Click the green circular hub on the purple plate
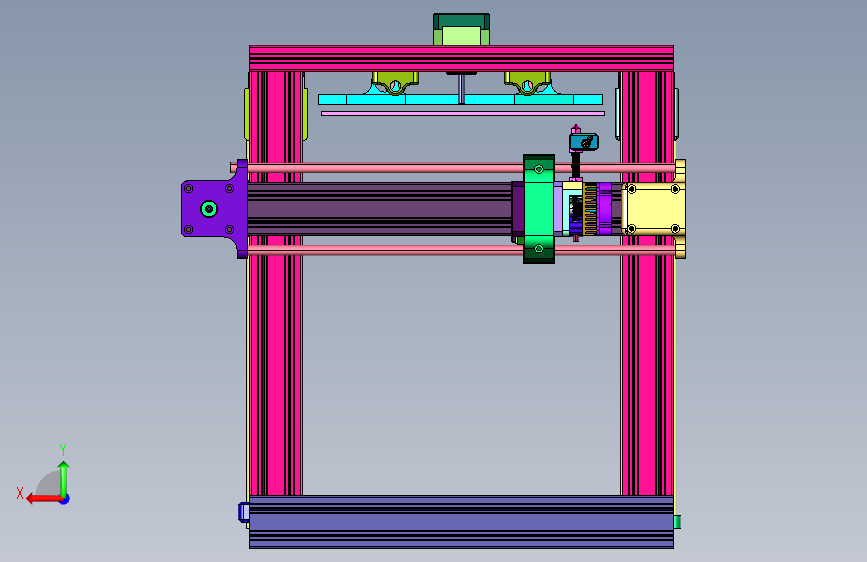This screenshot has height=562, width=867. 209,209
